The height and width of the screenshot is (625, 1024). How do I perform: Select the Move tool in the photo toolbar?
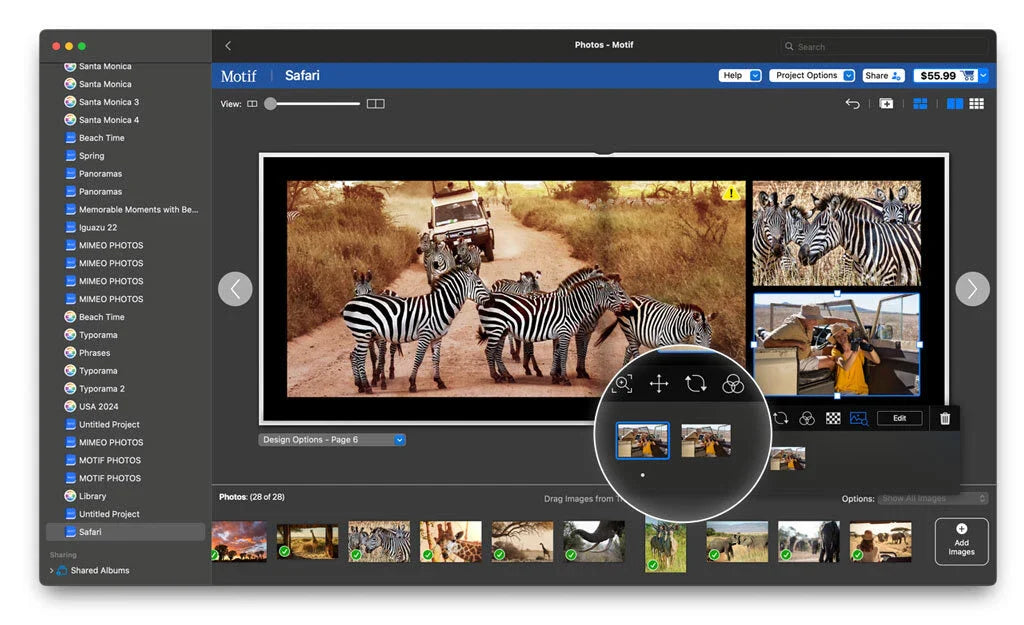click(659, 384)
